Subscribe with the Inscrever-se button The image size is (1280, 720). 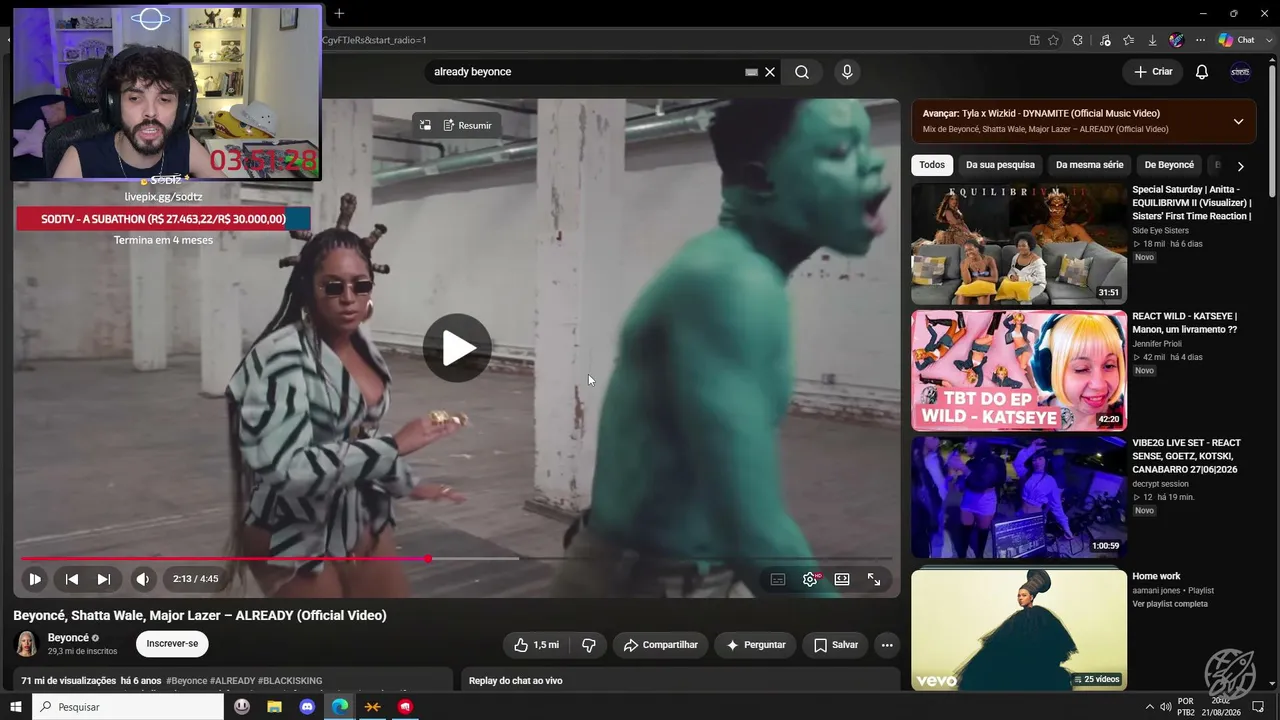click(x=172, y=644)
